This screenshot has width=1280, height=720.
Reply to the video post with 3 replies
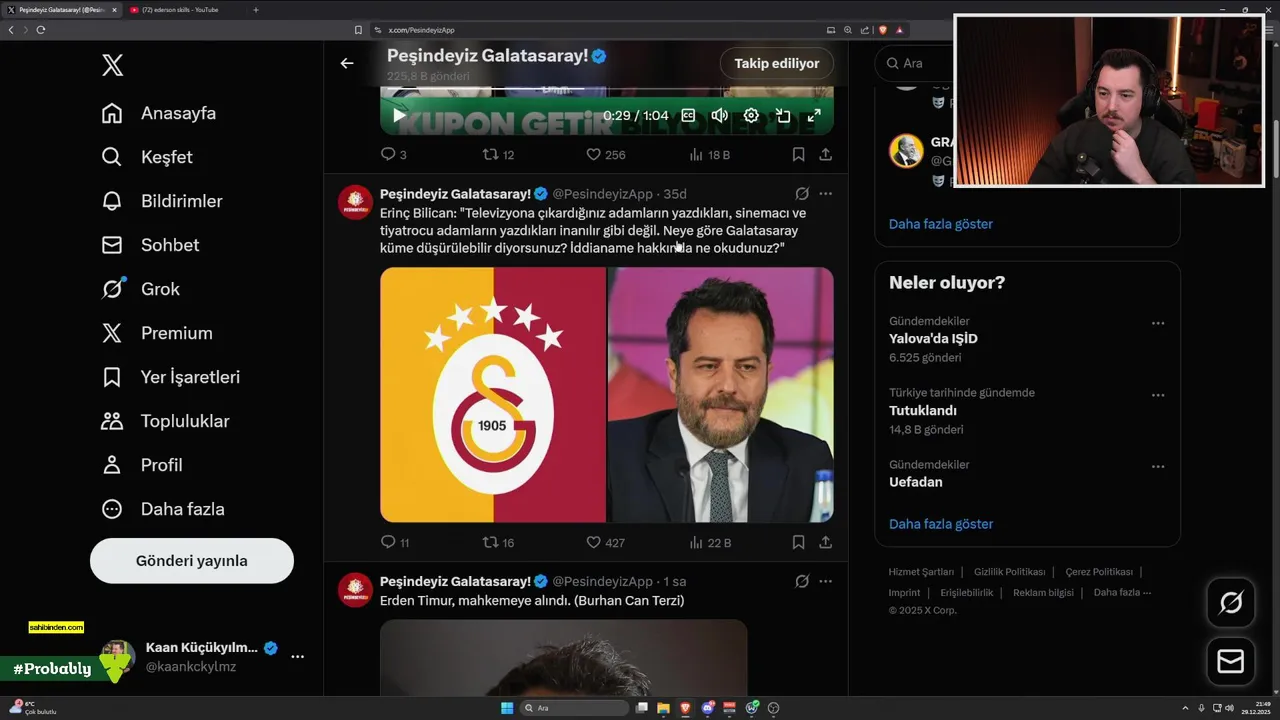pos(394,155)
